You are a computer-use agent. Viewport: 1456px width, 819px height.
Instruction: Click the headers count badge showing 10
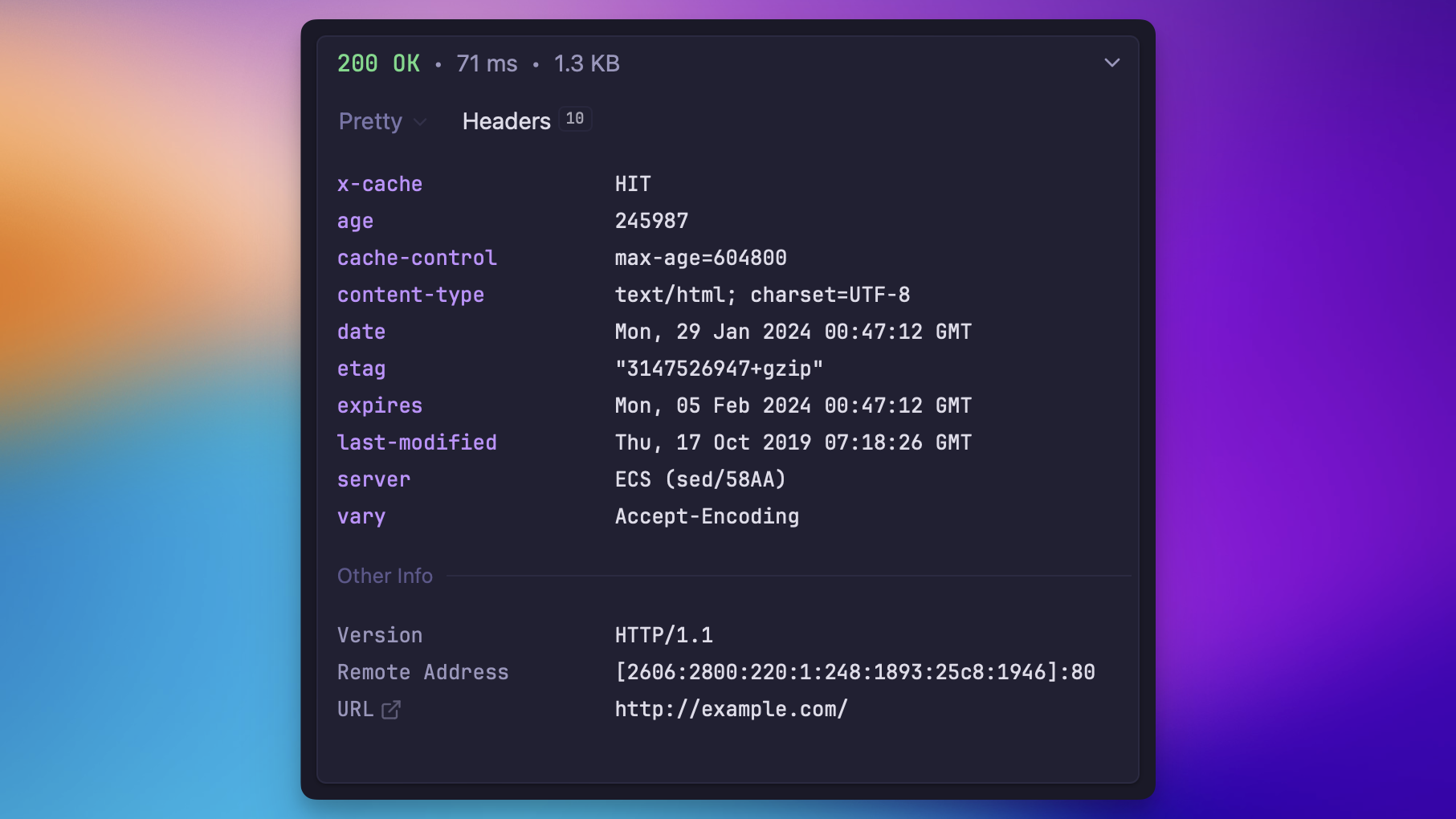click(575, 119)
